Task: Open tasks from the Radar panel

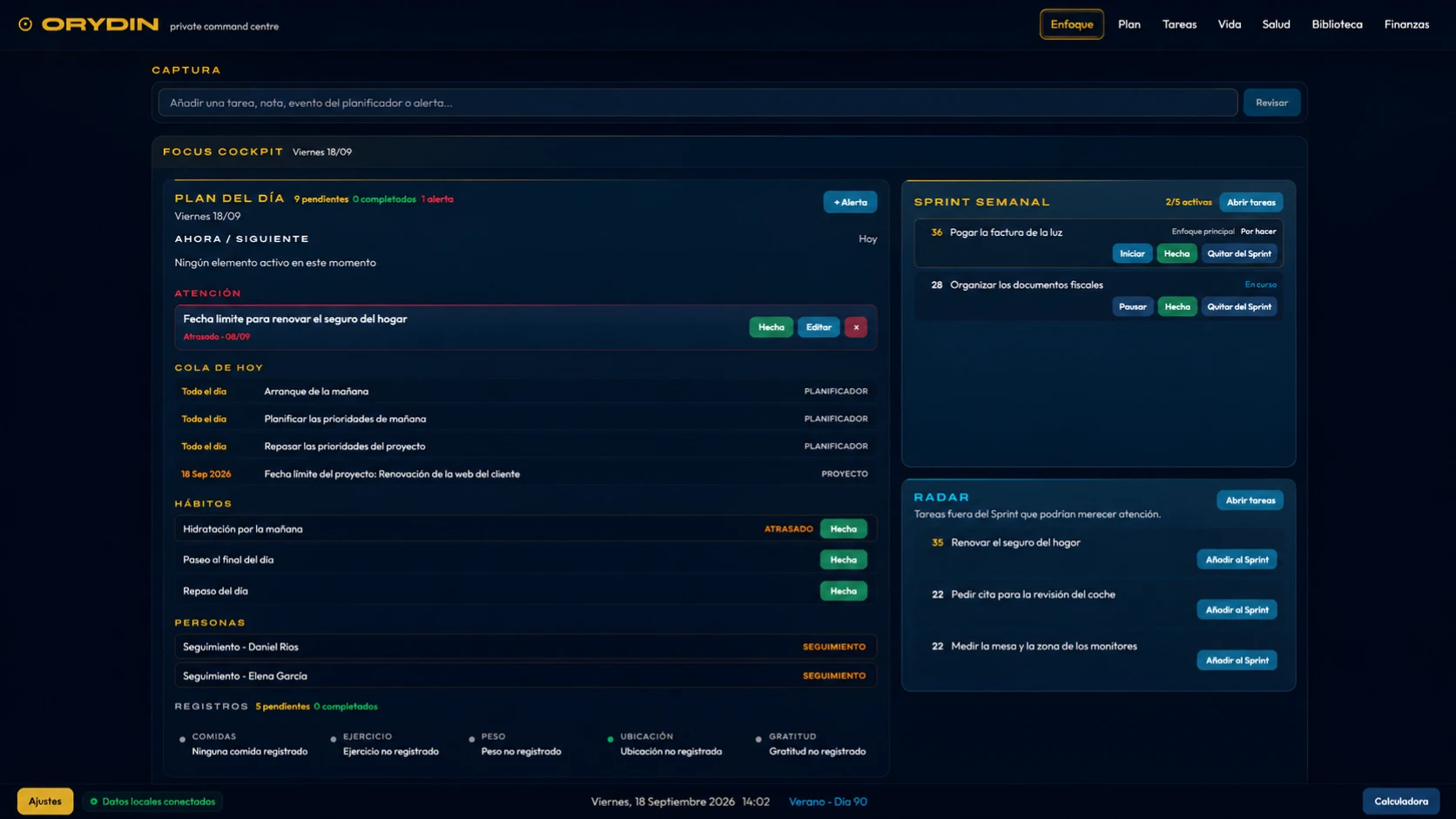Action: (1250, 500)
